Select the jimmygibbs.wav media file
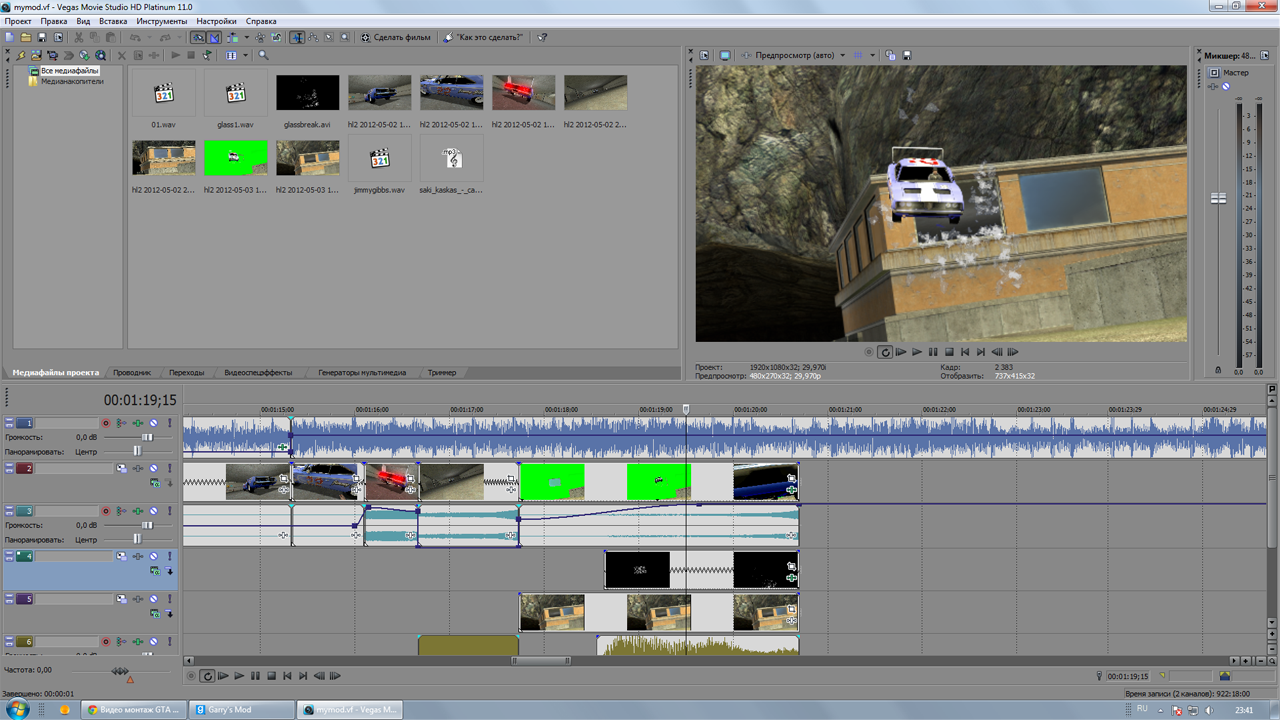This screenshot has height=720, width=1280. click(x=379, y=158)
